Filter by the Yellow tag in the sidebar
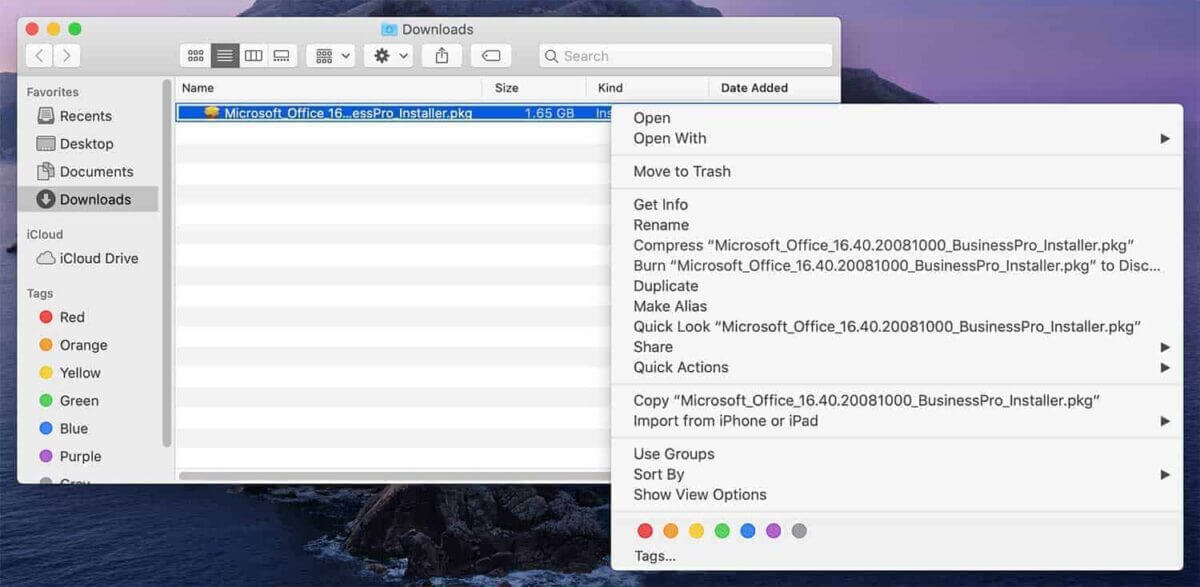The height and width of the screenshot is (587, 1200). [x=69, y=373]
